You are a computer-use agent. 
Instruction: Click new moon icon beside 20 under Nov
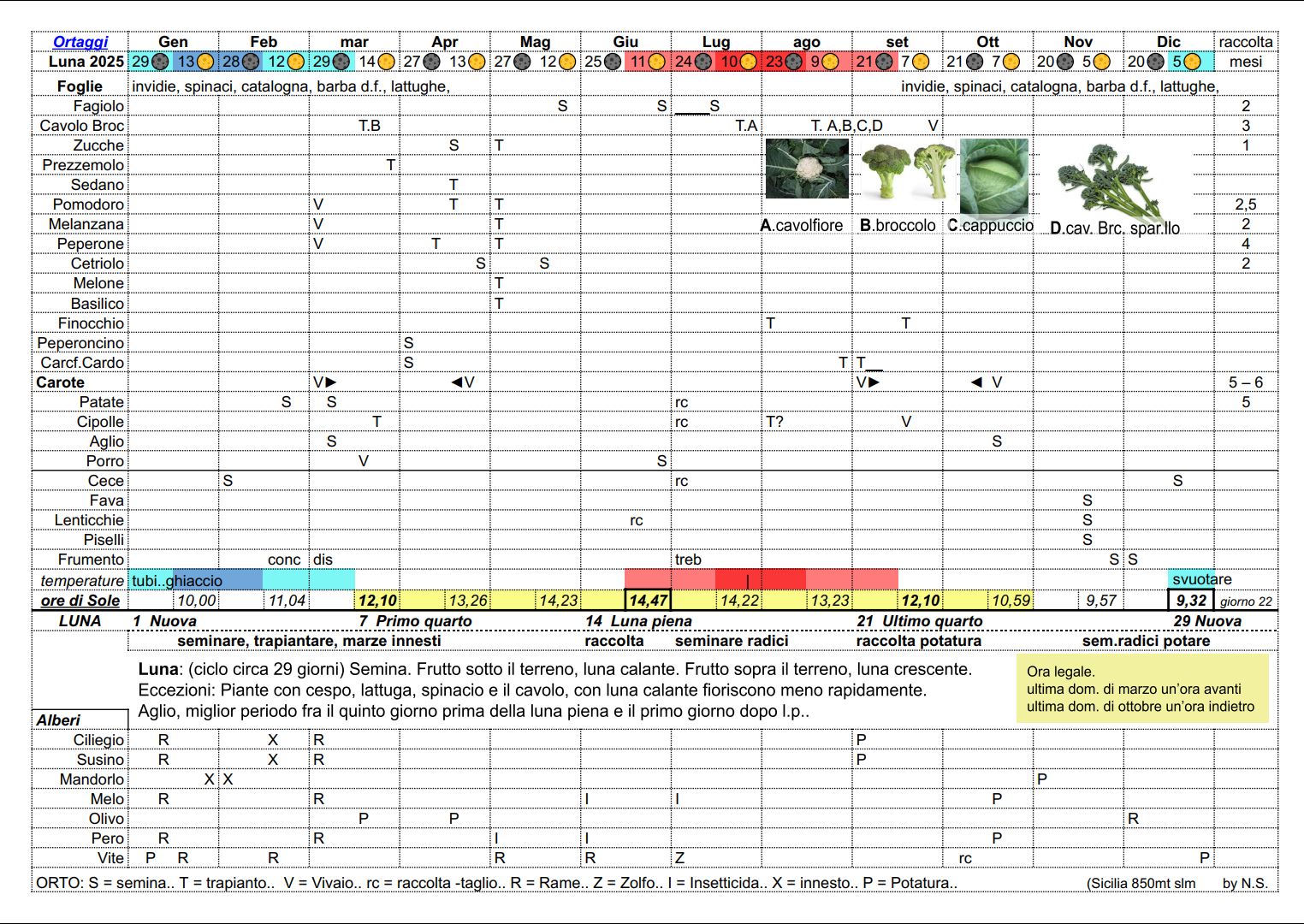1065,62
